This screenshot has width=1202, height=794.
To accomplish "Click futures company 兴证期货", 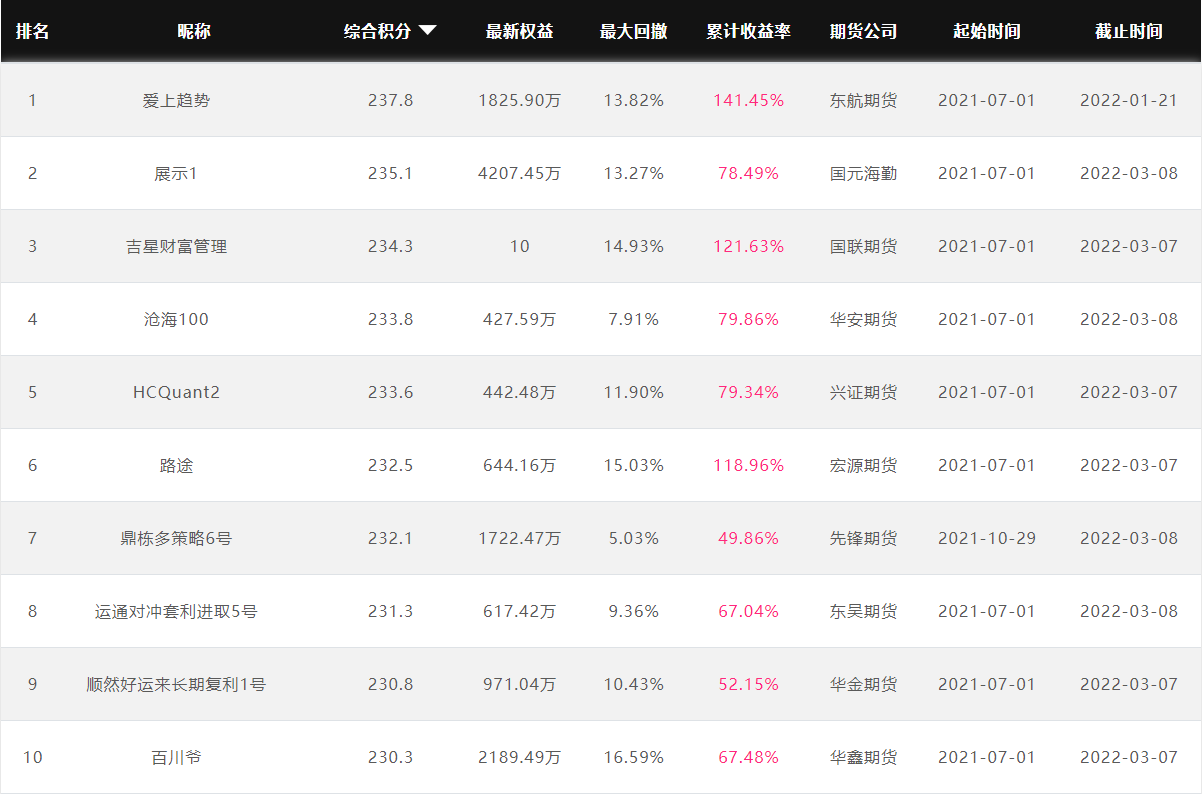I will coord(864,392).
